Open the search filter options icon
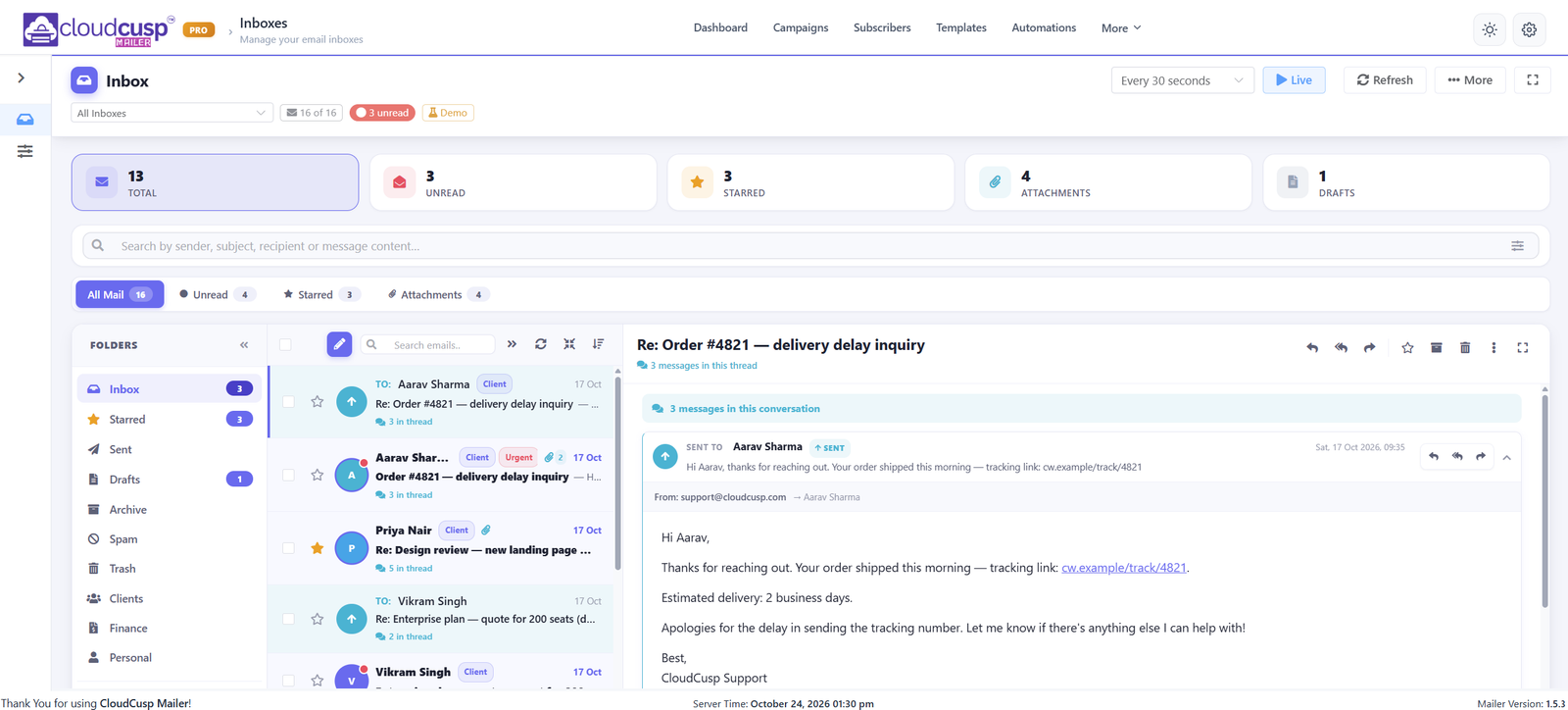 [x=1517, y=246]
